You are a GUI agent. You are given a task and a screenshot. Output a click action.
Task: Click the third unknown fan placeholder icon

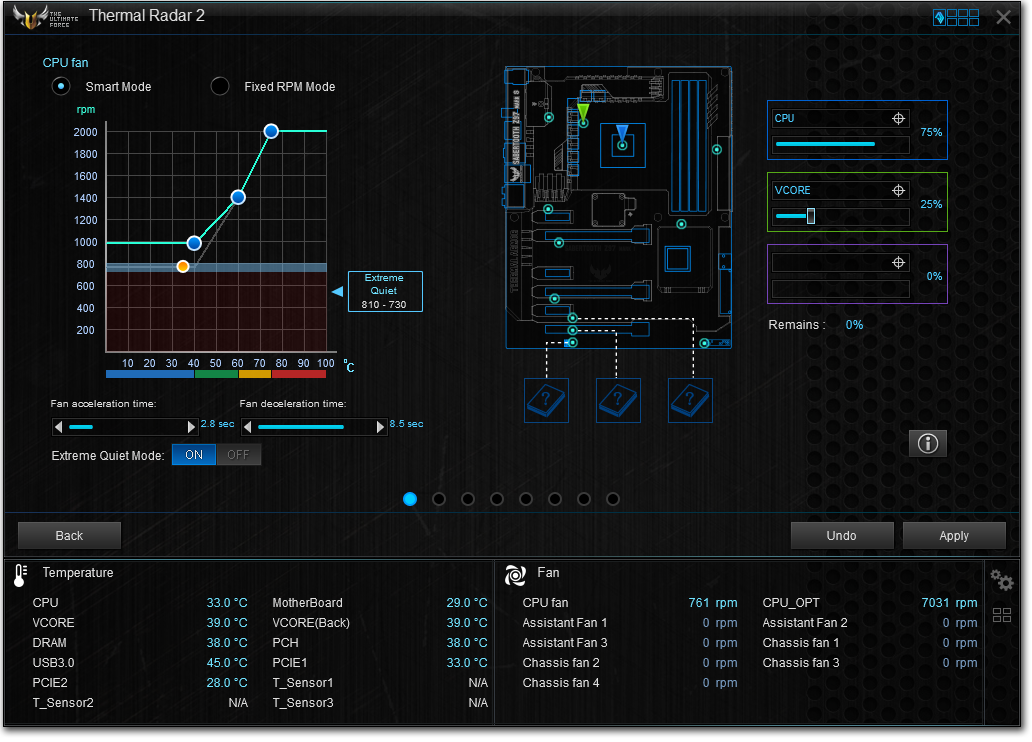tap(690, 400)
